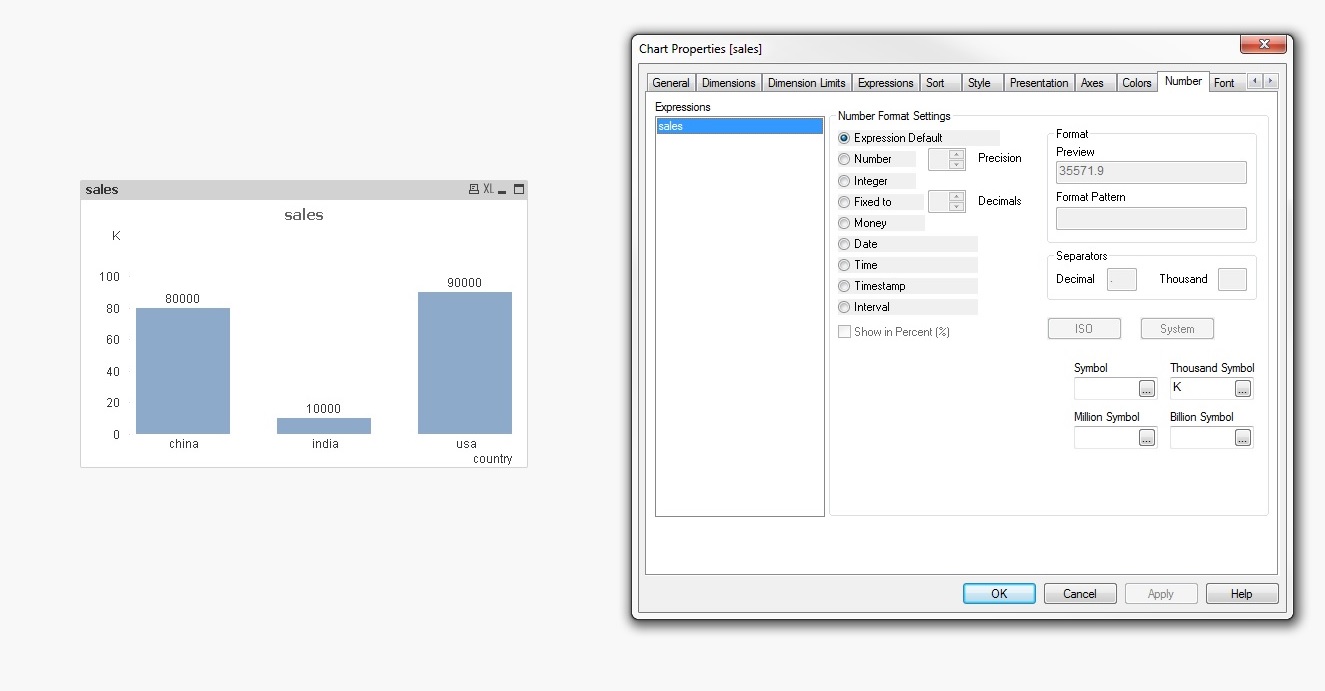
Task: Minimize the sales chart object
Action: pos(503,189)
